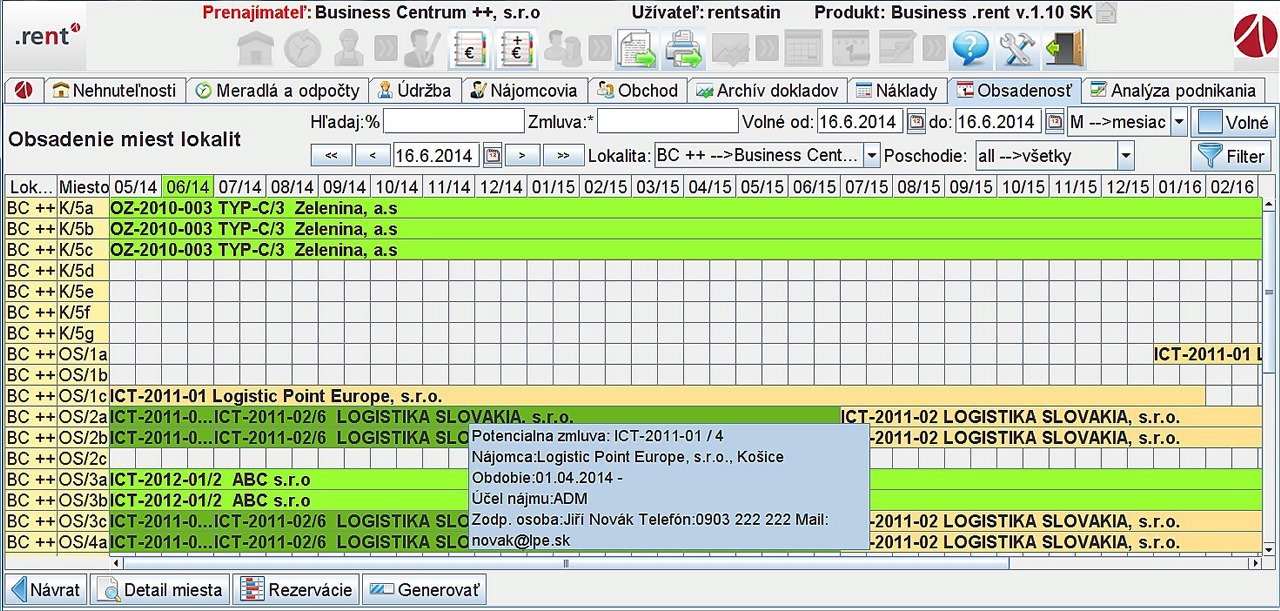Click the .rent logo in the header
1280x611 pixels.
coord(47,36)
